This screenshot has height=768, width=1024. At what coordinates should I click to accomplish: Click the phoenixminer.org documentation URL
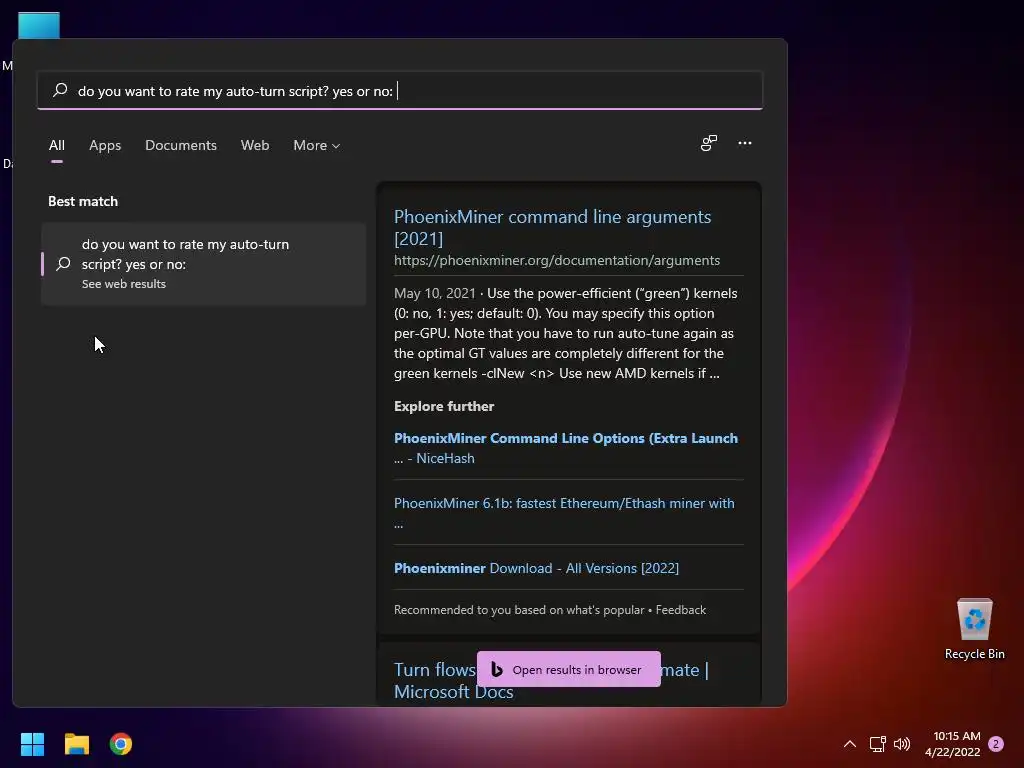pyautogui.click(x=556, y=260)
